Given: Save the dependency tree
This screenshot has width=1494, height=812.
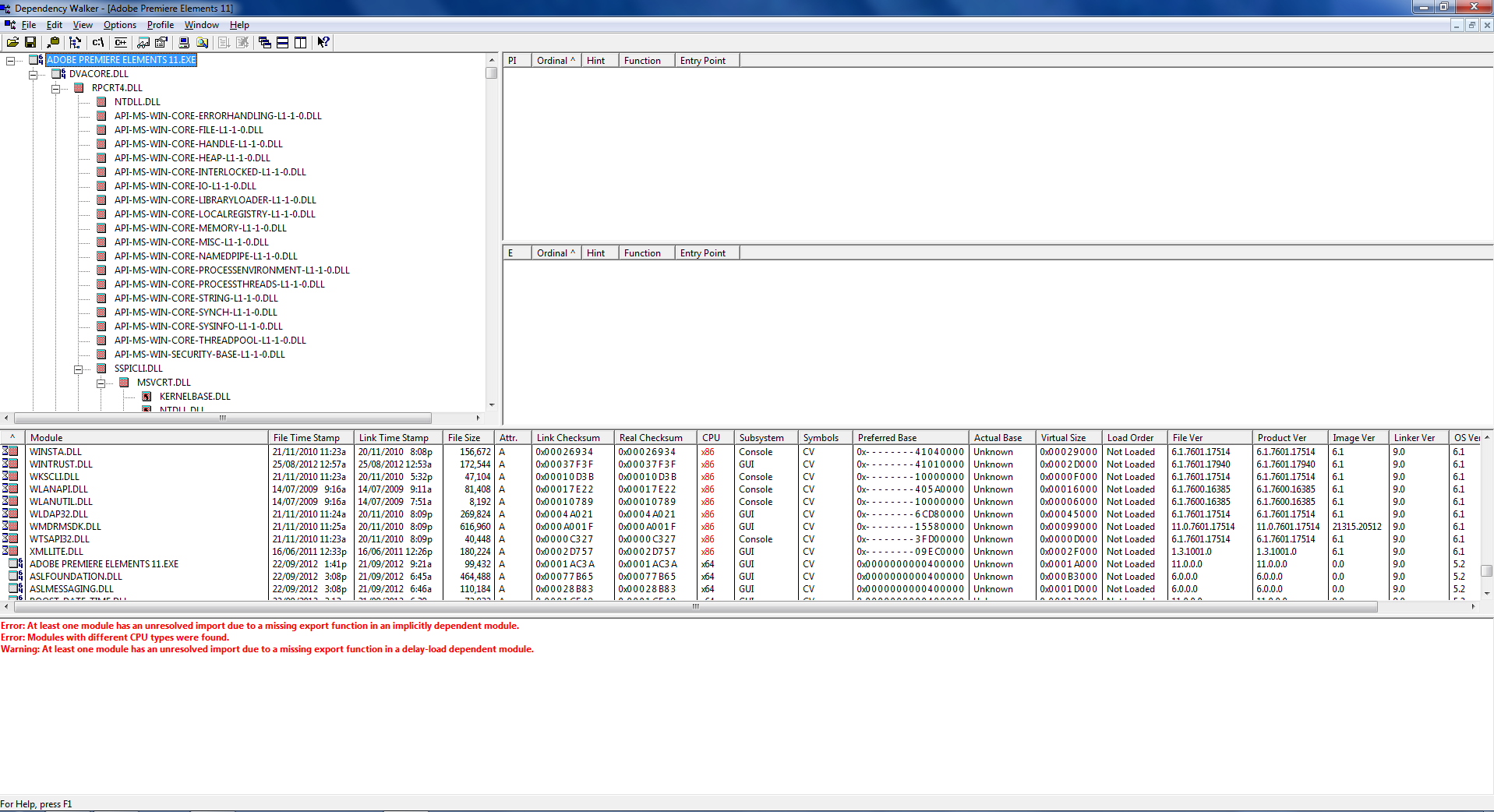Looking at the screenshot, I should pyautogui.click(x=31, y=43).
